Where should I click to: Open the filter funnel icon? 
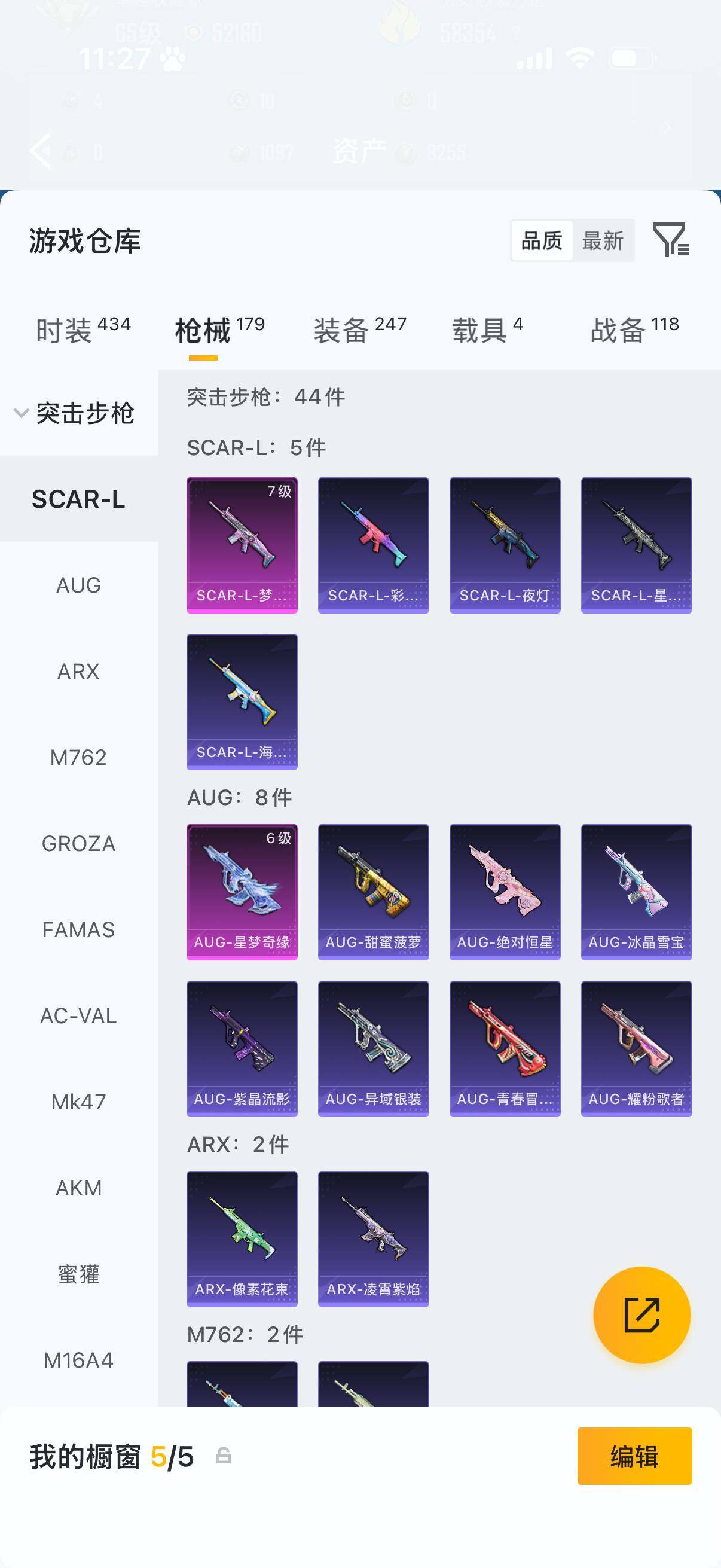tap(671, 239)
